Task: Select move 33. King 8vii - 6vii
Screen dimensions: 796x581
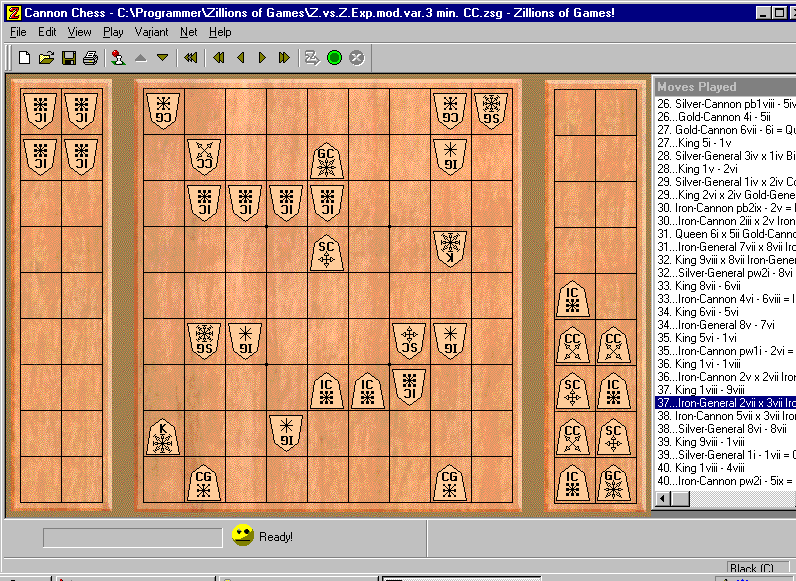Action: point(699,286)
